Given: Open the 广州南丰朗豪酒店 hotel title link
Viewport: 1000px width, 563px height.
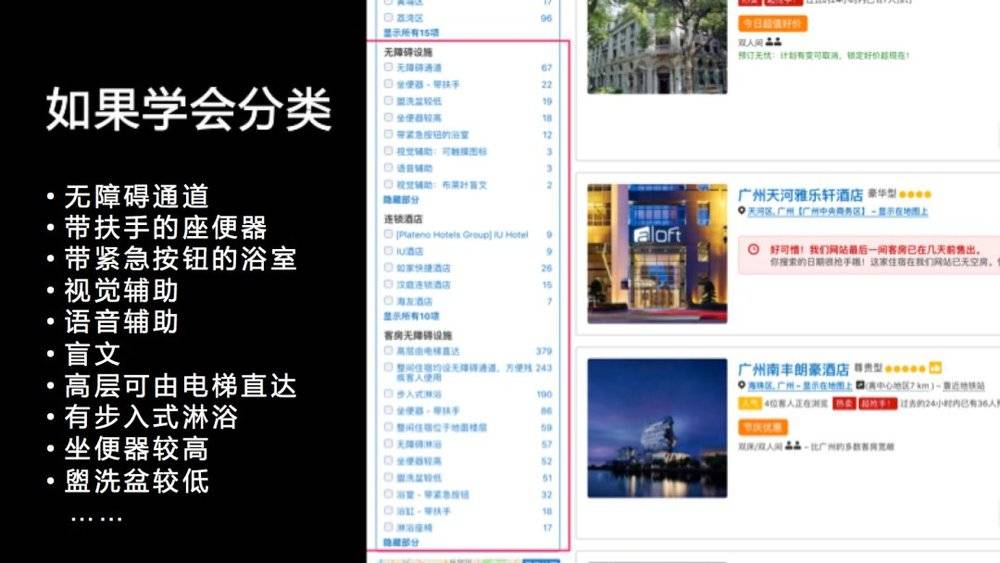Looking at the screenshot, I should pyautogui.click(x=793, y=369).
